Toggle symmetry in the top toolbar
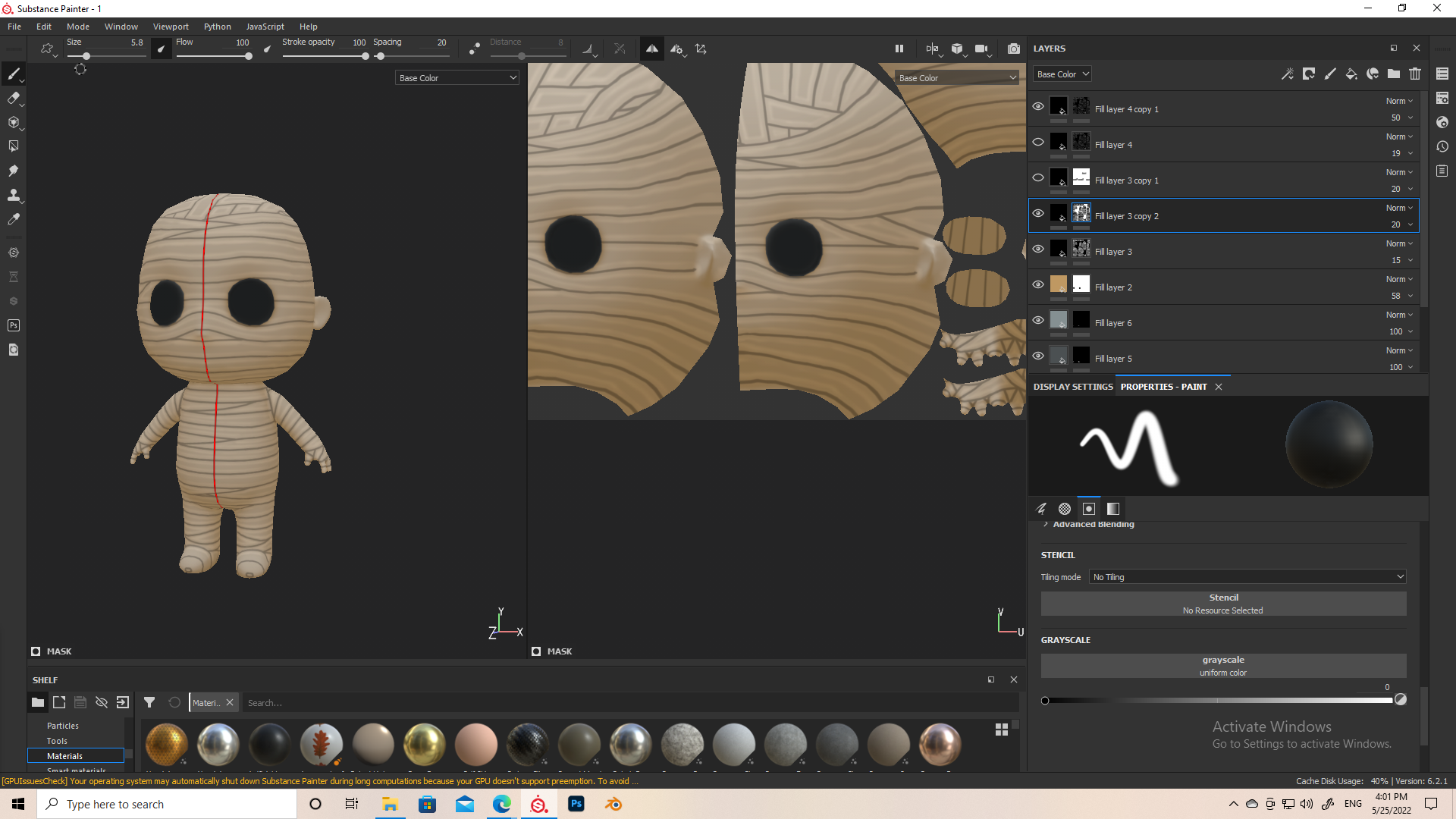1456x819 pixels. click(x=651, y=49)
